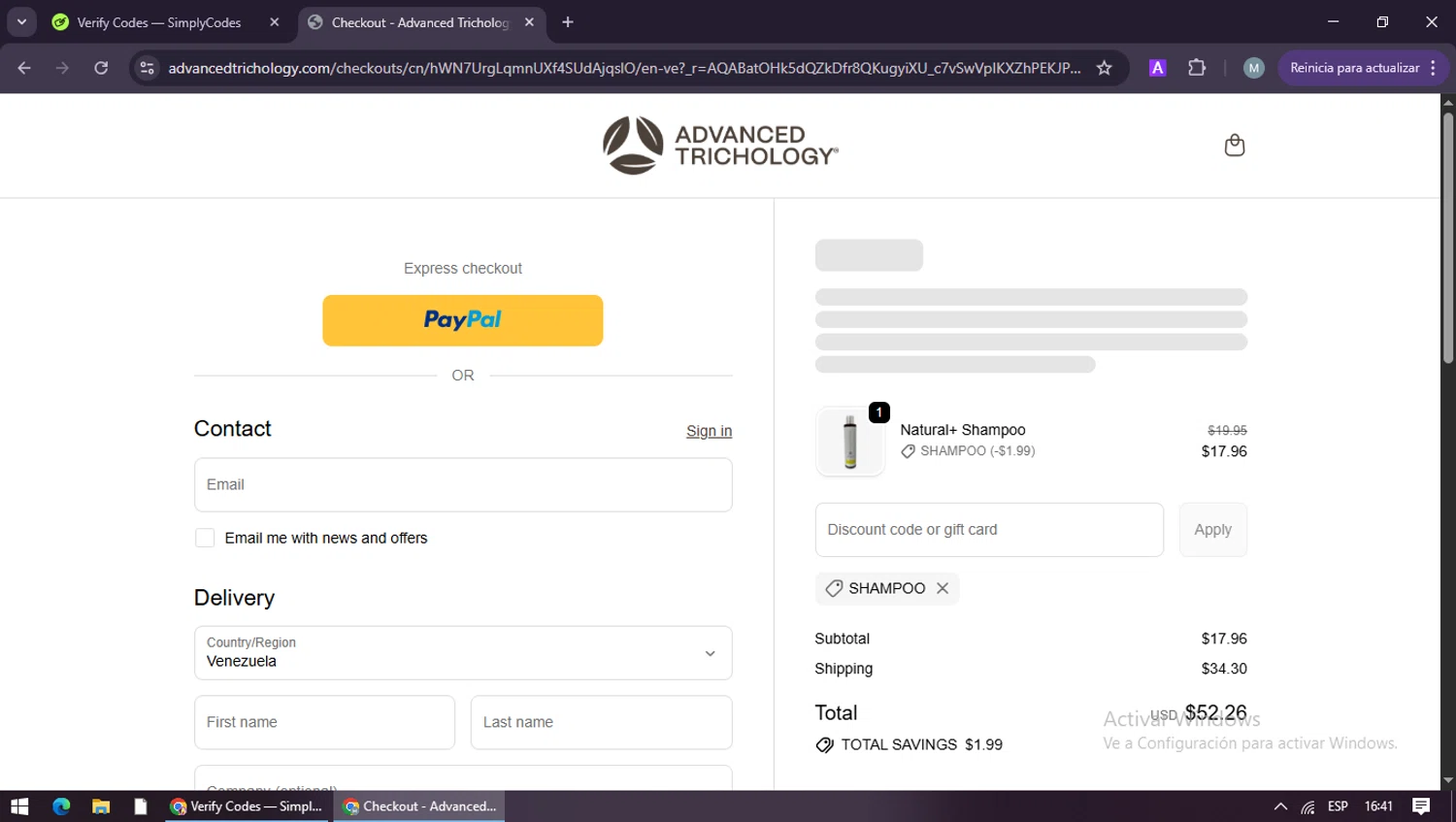Click the Subtotal $17.96 value

(1224, 639)
